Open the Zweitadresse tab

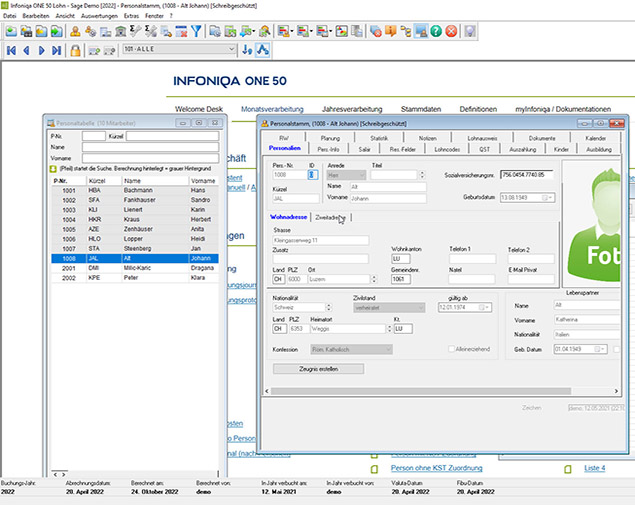[x=330, y=217]
